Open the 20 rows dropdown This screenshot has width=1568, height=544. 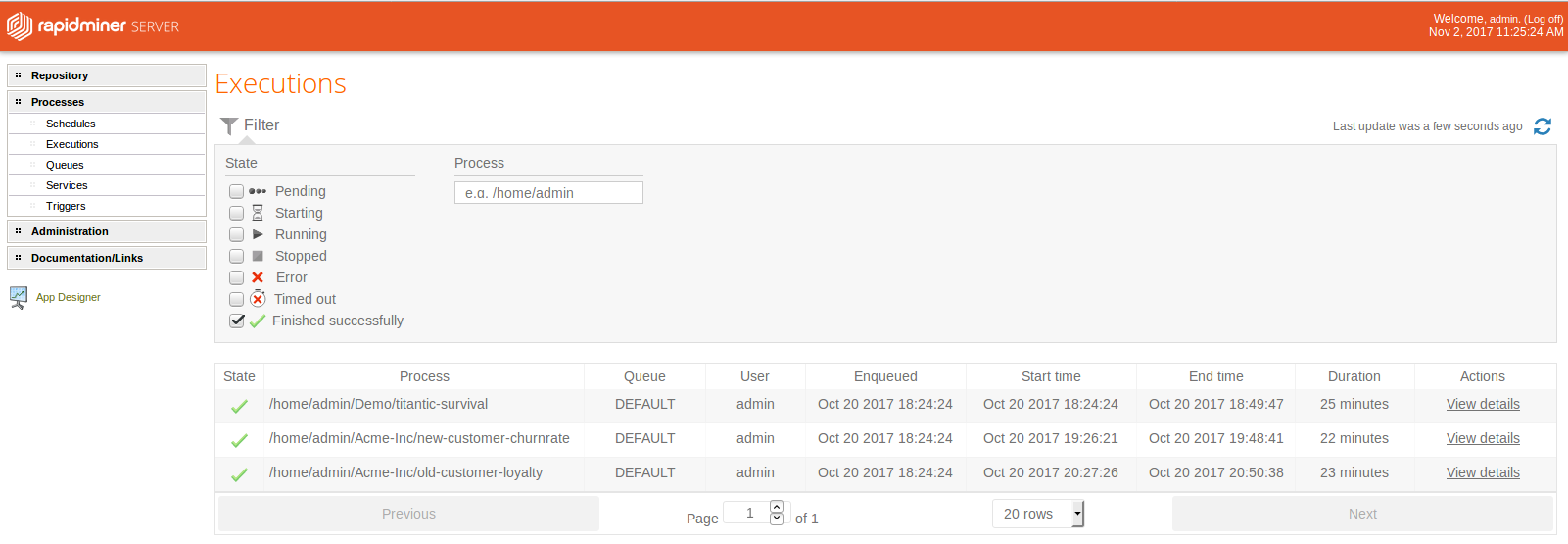click(1038, 514)
